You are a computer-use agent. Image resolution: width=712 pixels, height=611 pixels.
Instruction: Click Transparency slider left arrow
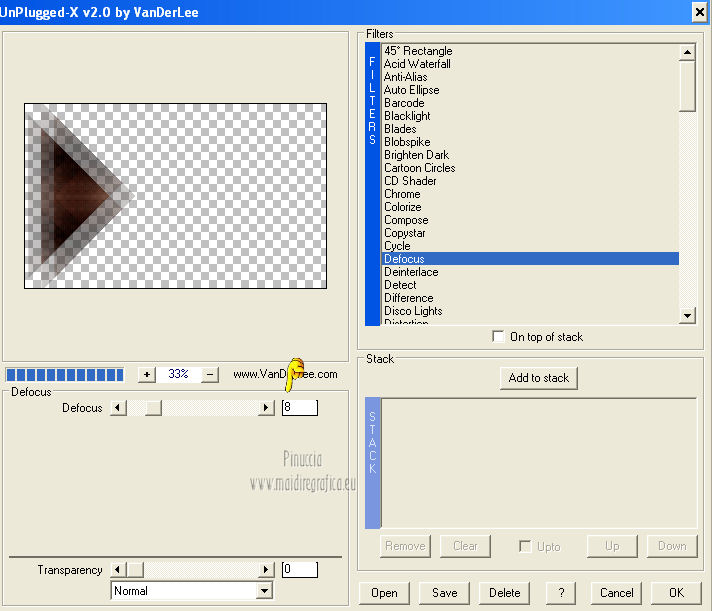click(118, 569)
